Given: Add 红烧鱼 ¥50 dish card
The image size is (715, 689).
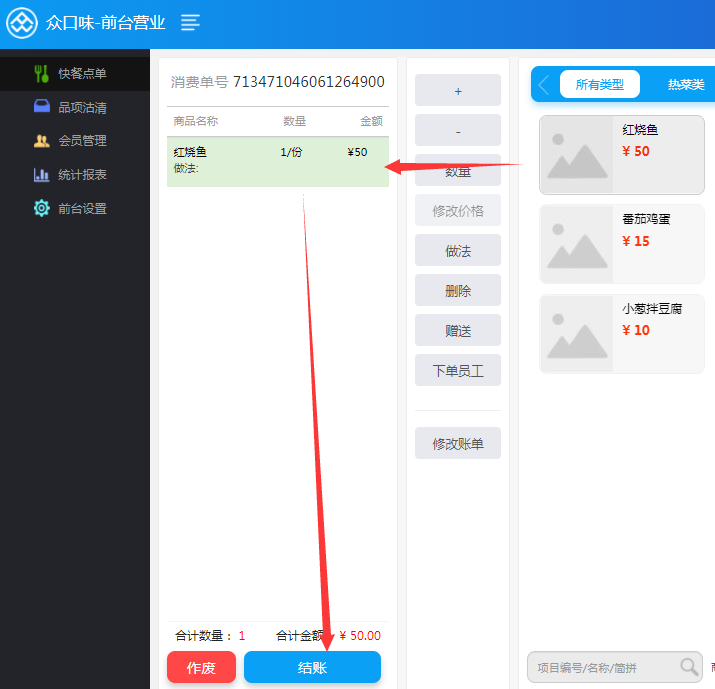Looking at the screenshot, I should (x=622, y=155).
